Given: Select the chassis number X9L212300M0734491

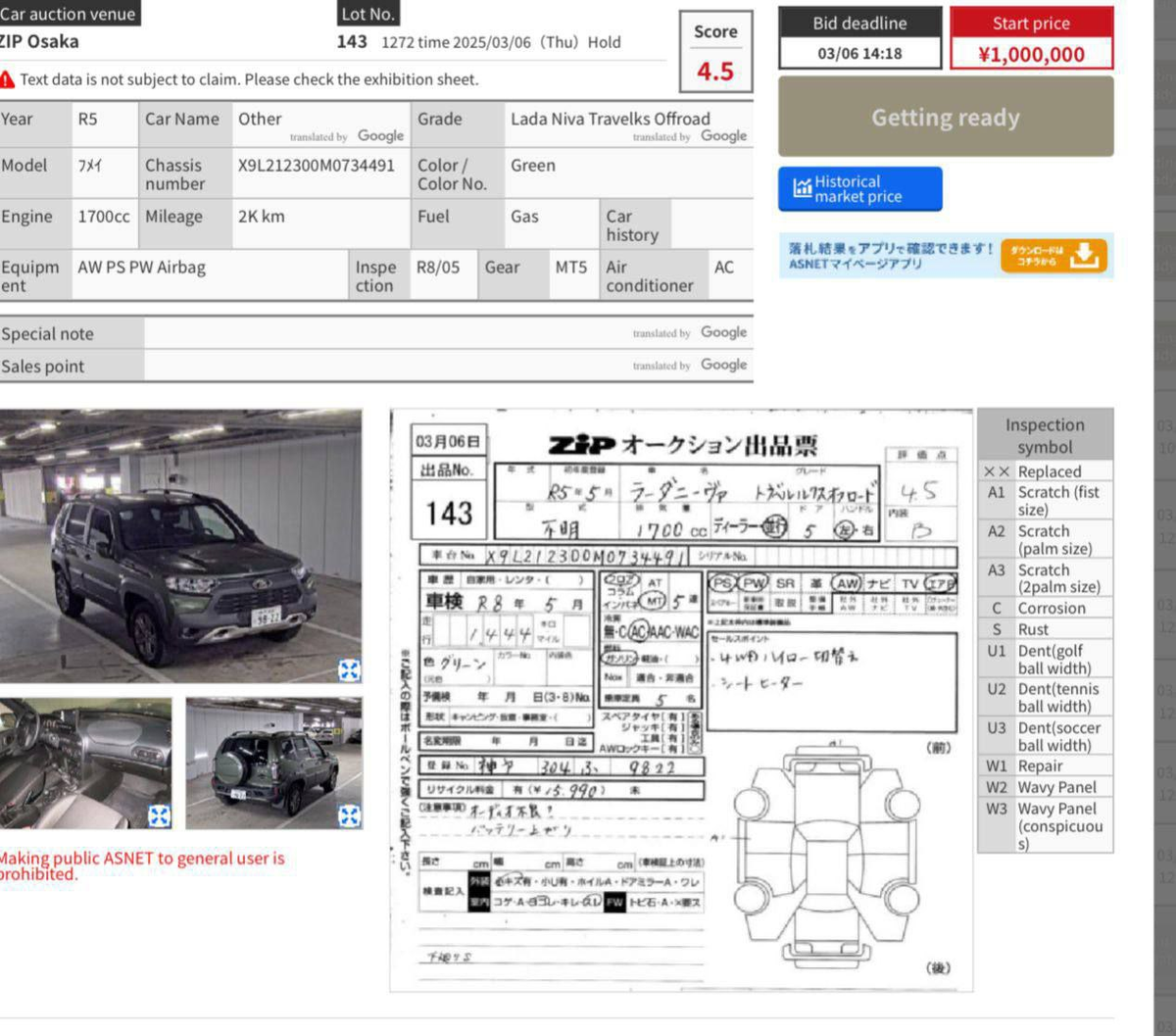Looking at the screenshot, I should 316,166.
